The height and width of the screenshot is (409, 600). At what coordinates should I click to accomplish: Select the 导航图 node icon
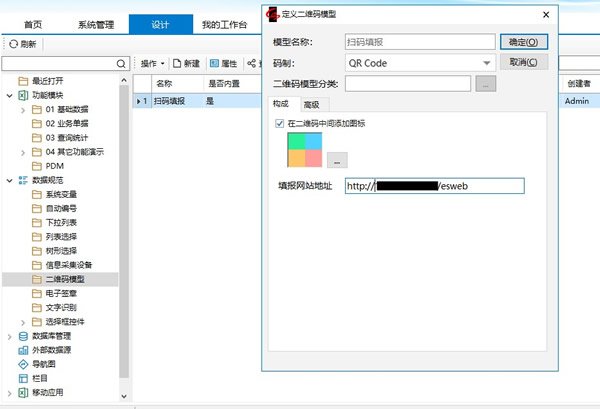(24, 364)
